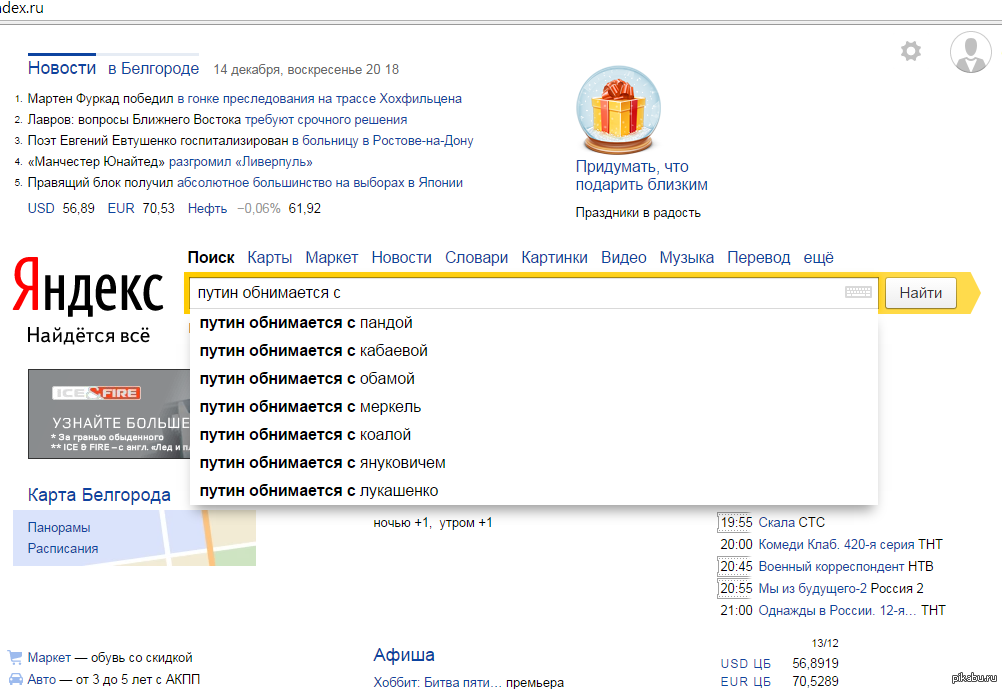Click the user profile avatar icon
Image resolution: width=1002 pixels, height=689 pixels.
tap(969, 52)
